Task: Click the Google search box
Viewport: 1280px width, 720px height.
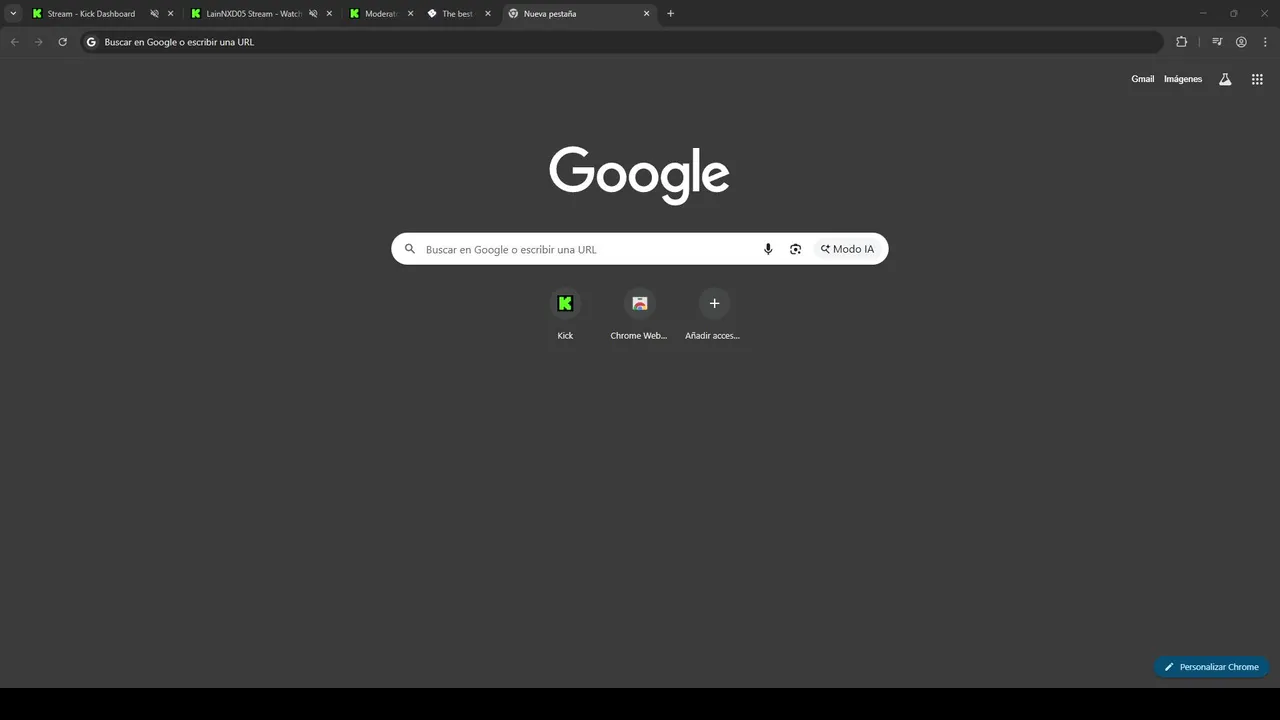Action: coord(639,249)
